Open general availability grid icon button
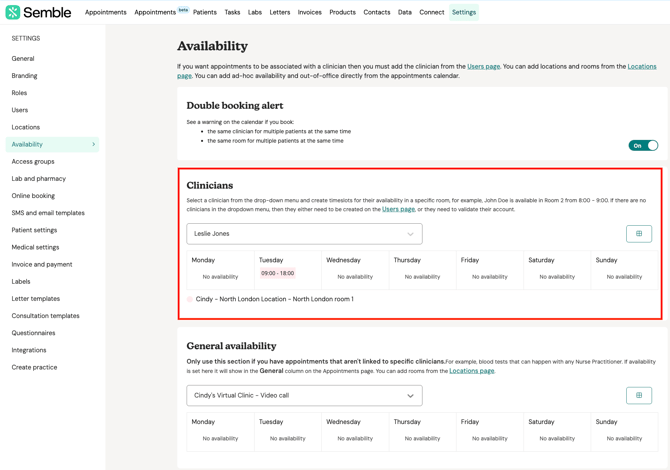 pyautogui.click(x=639, y=395)
